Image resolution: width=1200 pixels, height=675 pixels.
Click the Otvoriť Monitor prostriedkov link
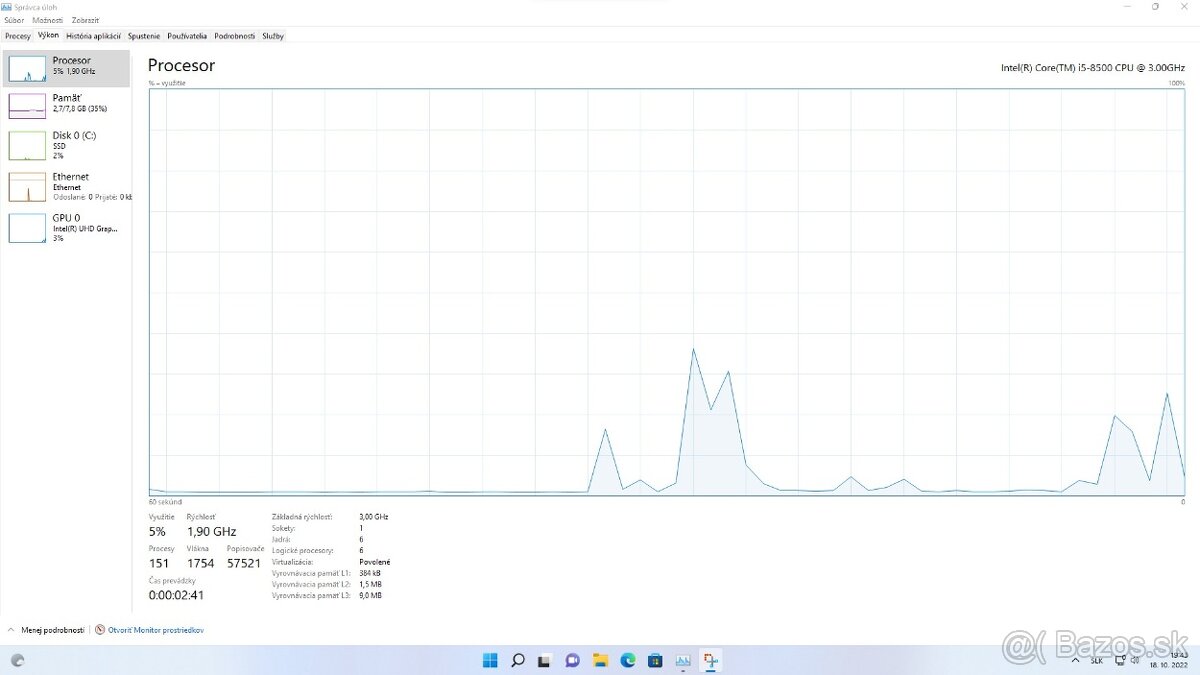point(156,630)
